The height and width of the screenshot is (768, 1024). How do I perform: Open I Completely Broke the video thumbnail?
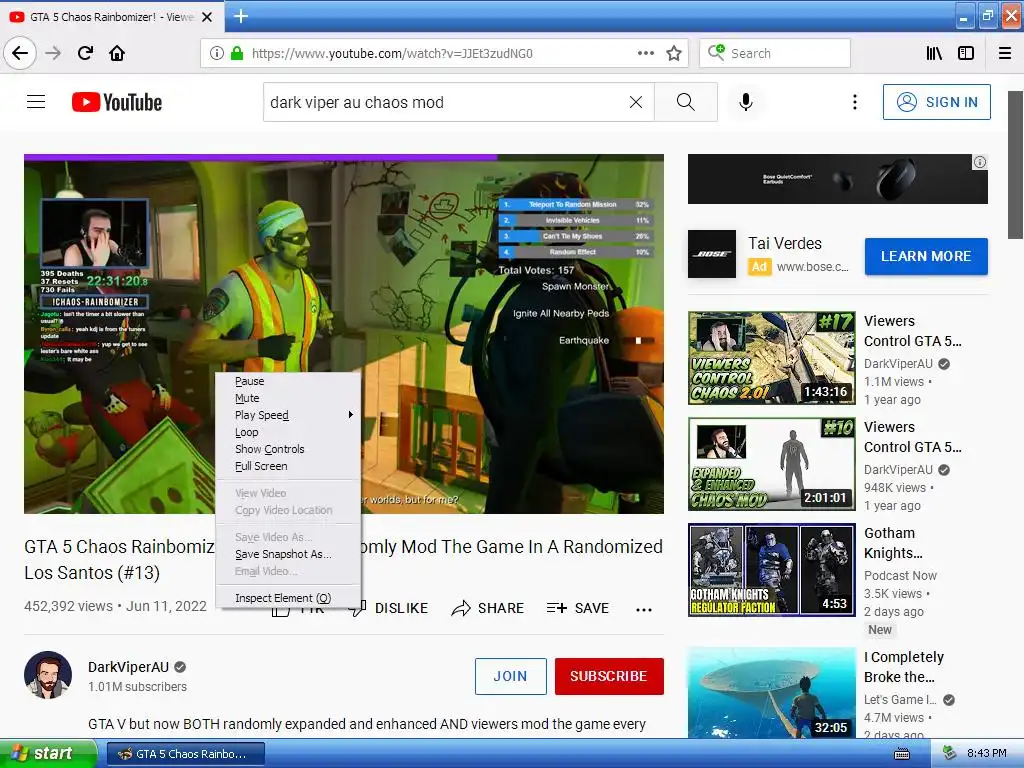[x=771, y=693]
